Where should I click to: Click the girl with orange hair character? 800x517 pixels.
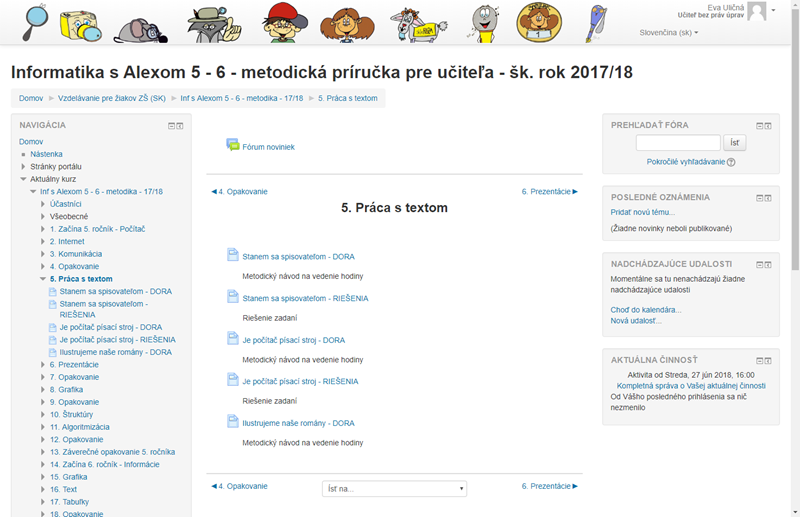click(x=347, y=24)
